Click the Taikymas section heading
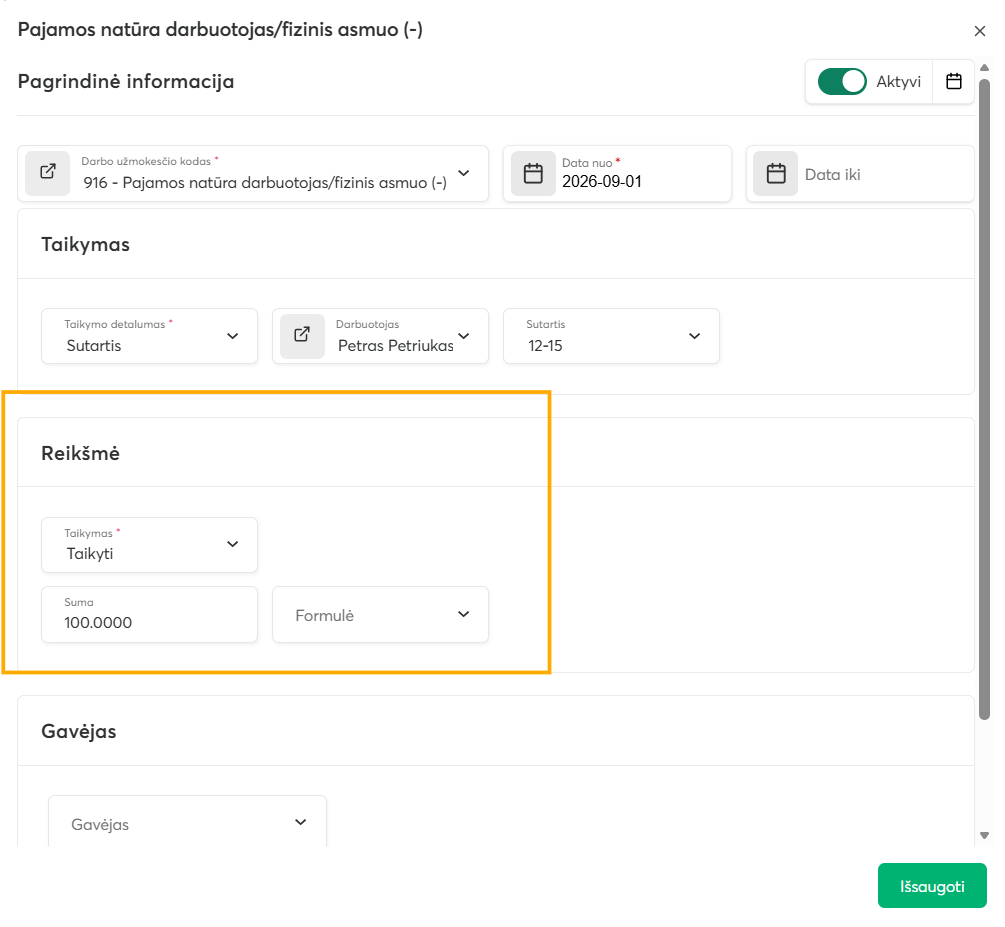 pyautogui.click(x=85, y=244)
